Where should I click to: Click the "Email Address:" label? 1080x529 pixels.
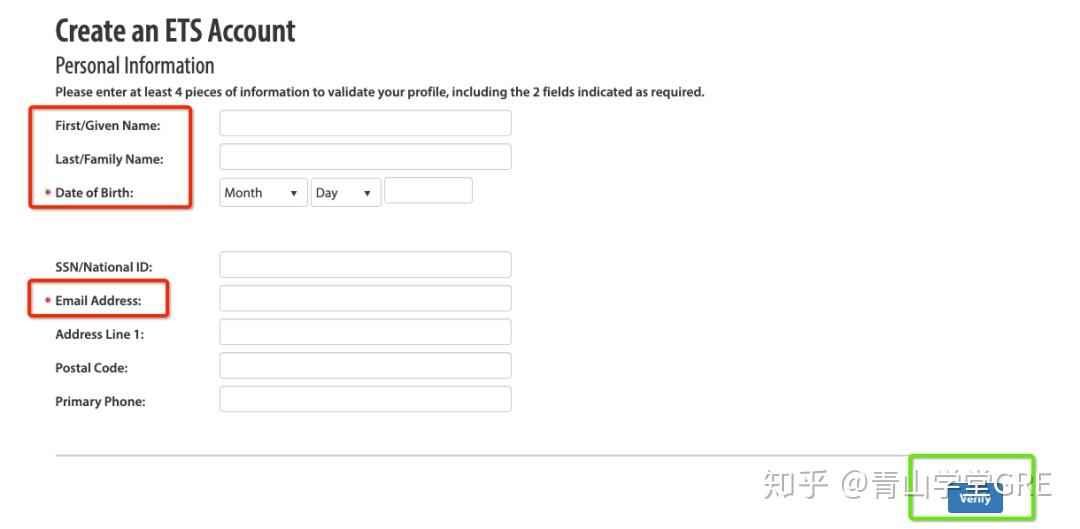coord(98,300)
